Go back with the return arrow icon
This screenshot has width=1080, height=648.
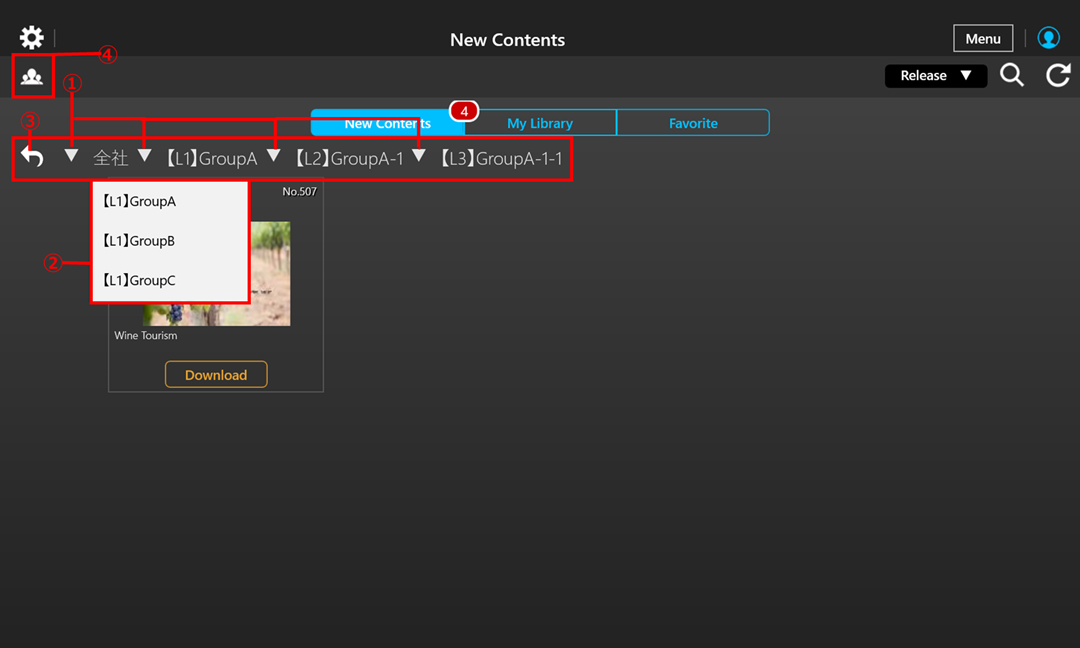point(32,157)
